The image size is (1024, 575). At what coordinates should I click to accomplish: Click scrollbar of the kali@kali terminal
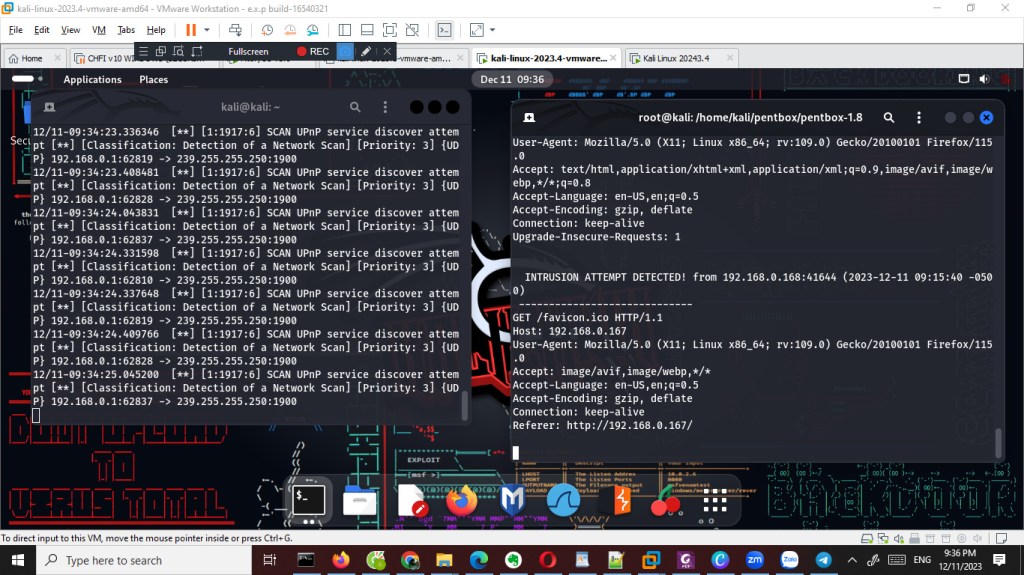pos(464,405)
